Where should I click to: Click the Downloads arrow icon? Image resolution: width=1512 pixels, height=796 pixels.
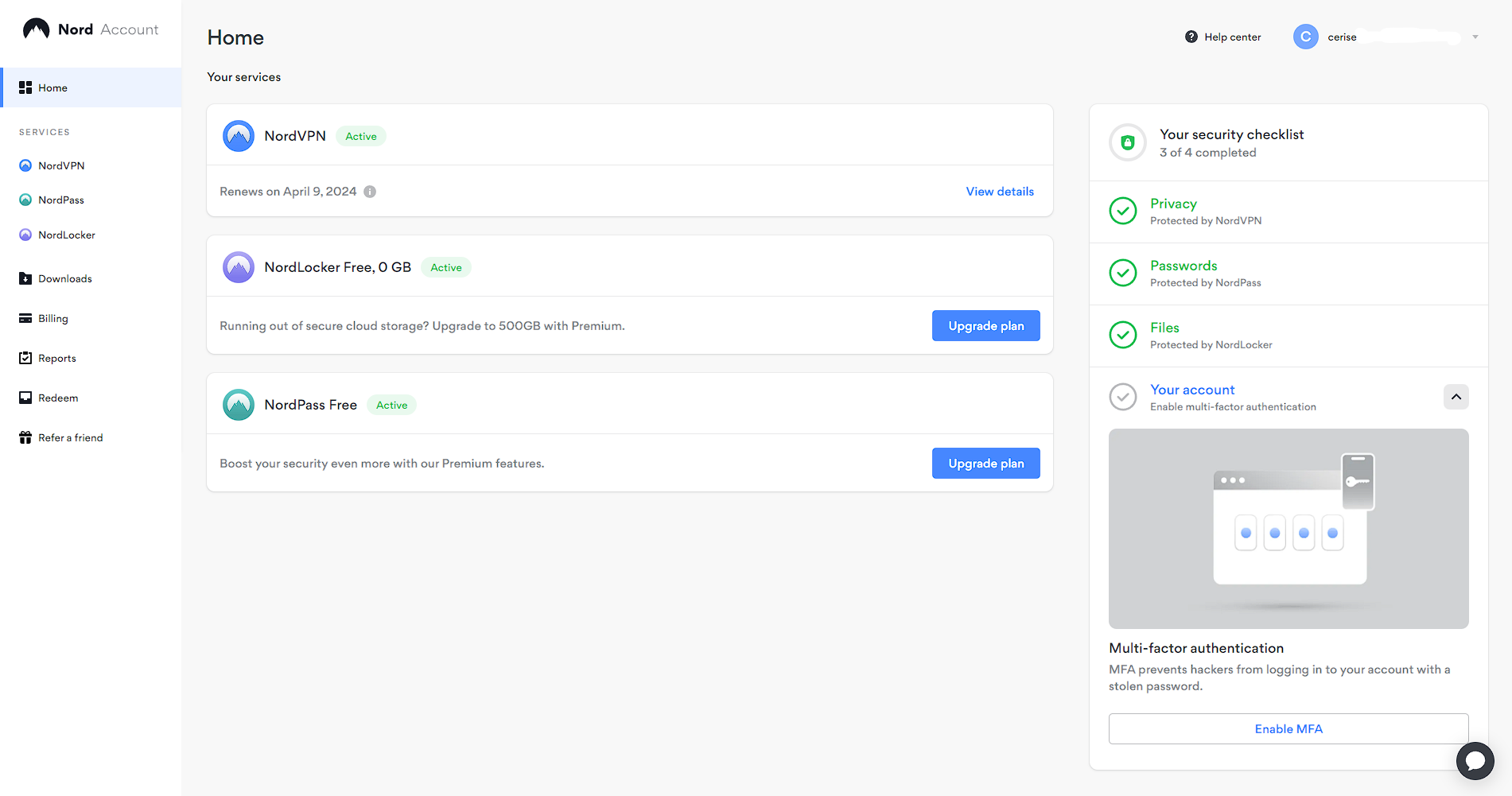pos(25,278)
